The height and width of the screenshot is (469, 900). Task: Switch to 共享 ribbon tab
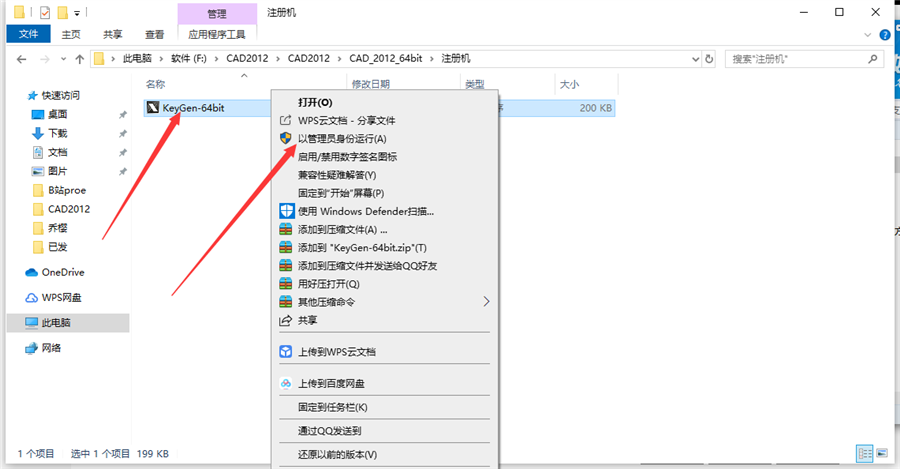click(112, 34)
